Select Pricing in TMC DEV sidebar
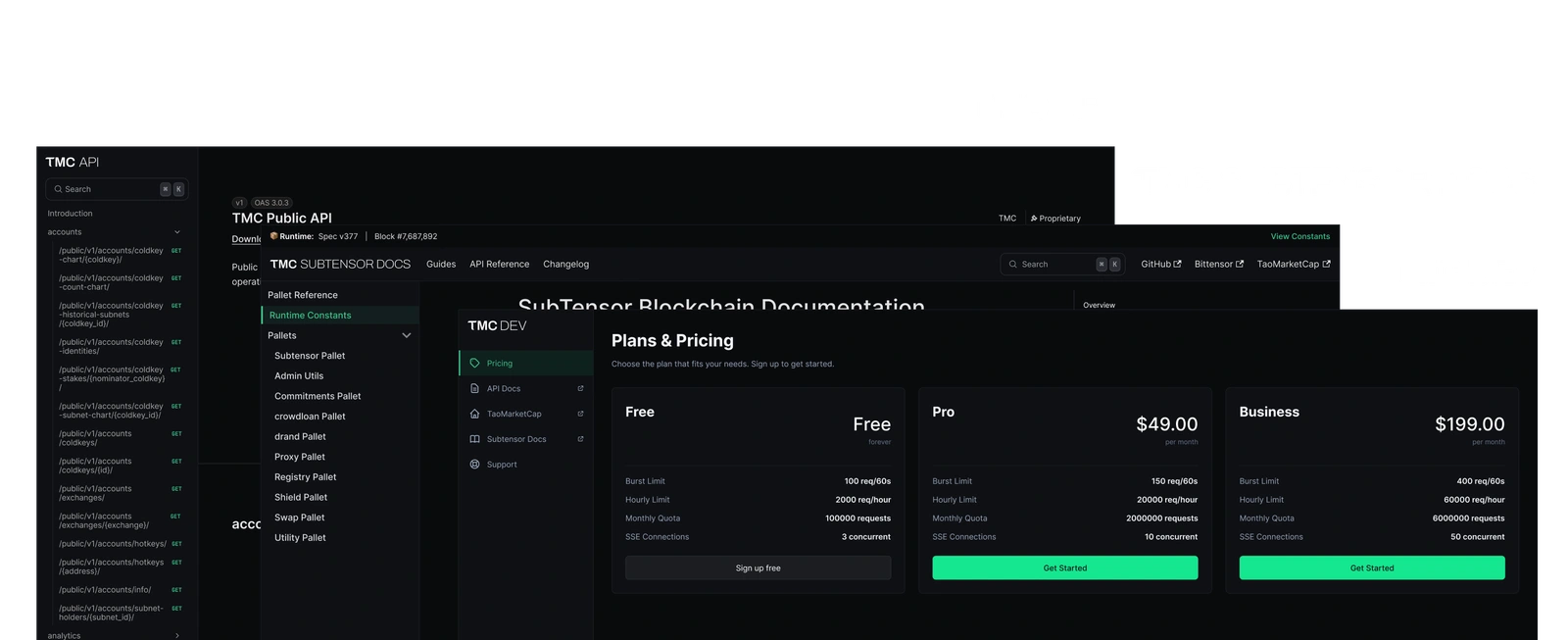The image size is (1568, 640). 526,363
